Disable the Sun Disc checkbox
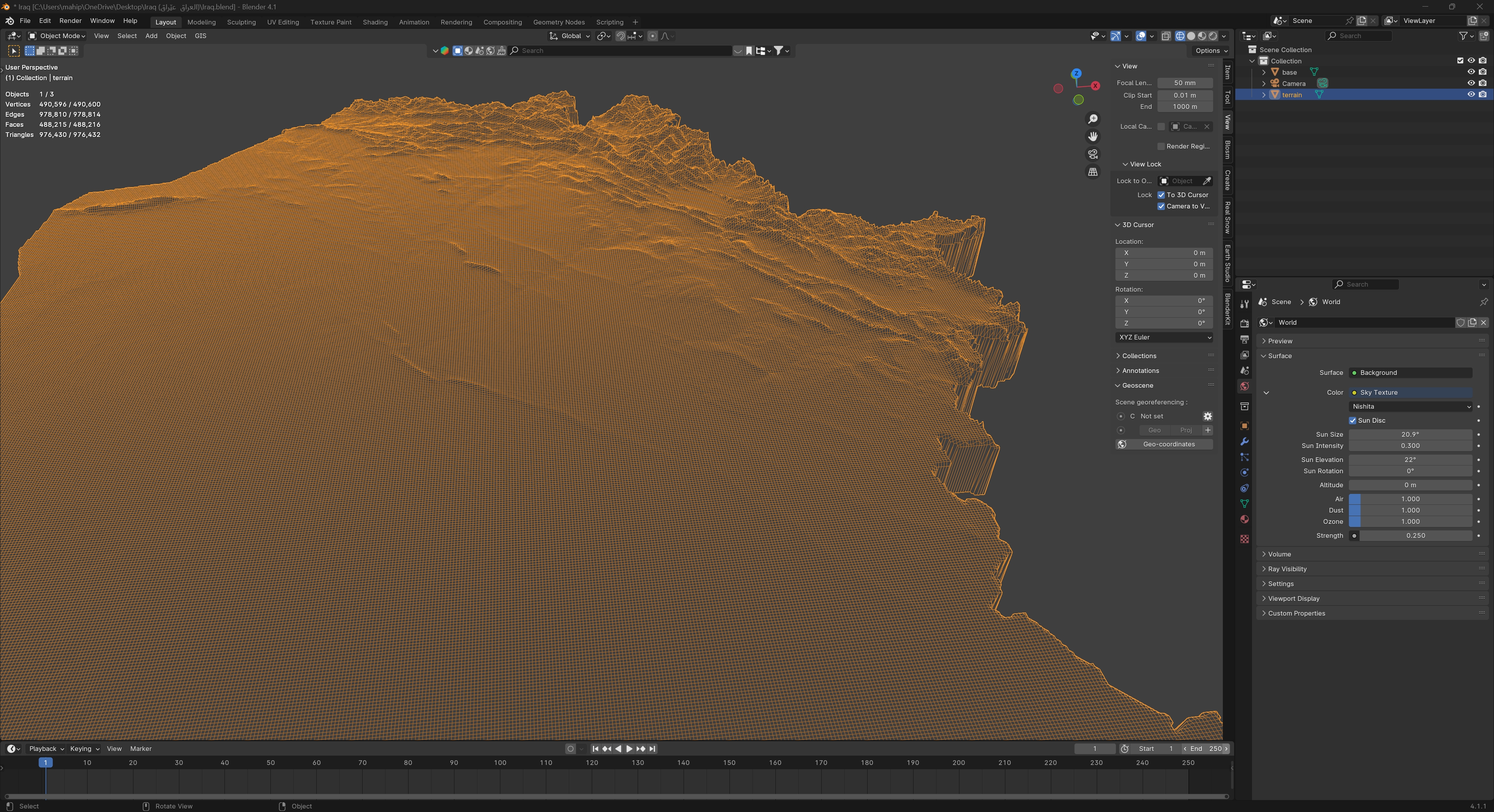 click(1352, 420)
